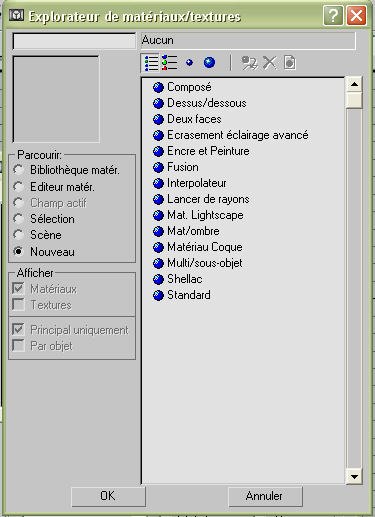Viewport: 375px width, 517px height.
Task: Select the Matériau Coque entry
Action: 205,247
